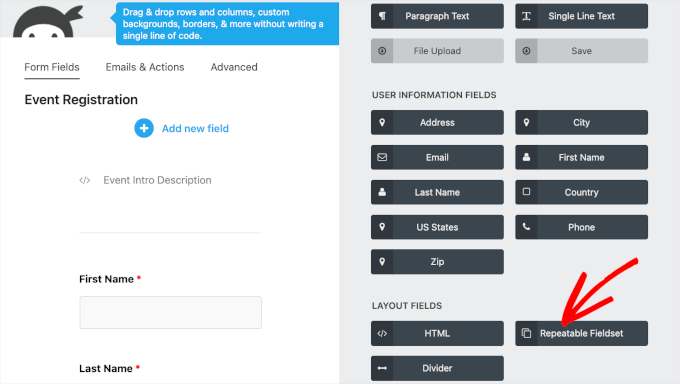Image resolution: width=680 pixels, height=384 pixels.
Task: Add a US States field
Action: 437,227
